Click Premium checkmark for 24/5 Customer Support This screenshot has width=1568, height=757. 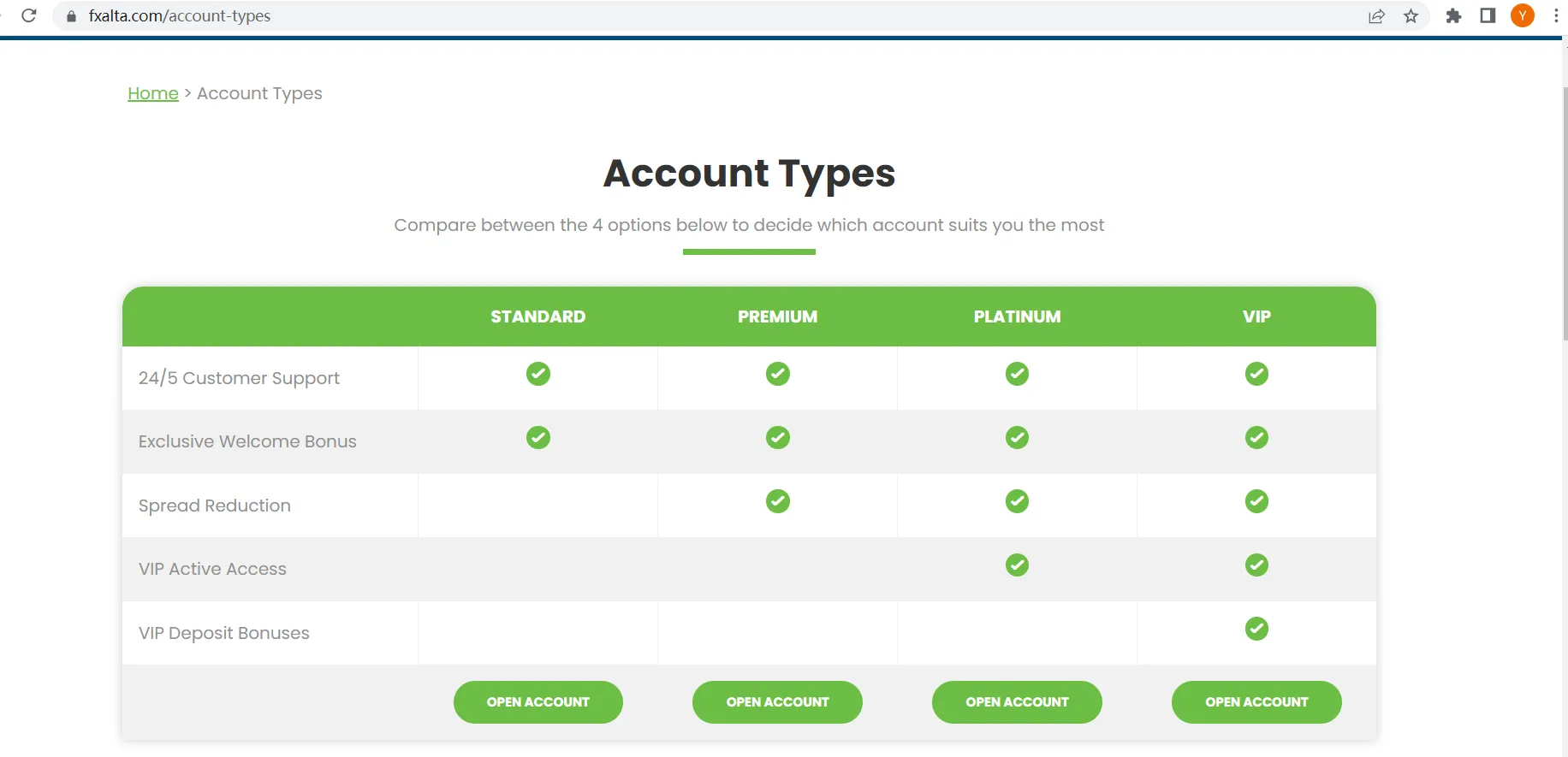pos(778,374)
